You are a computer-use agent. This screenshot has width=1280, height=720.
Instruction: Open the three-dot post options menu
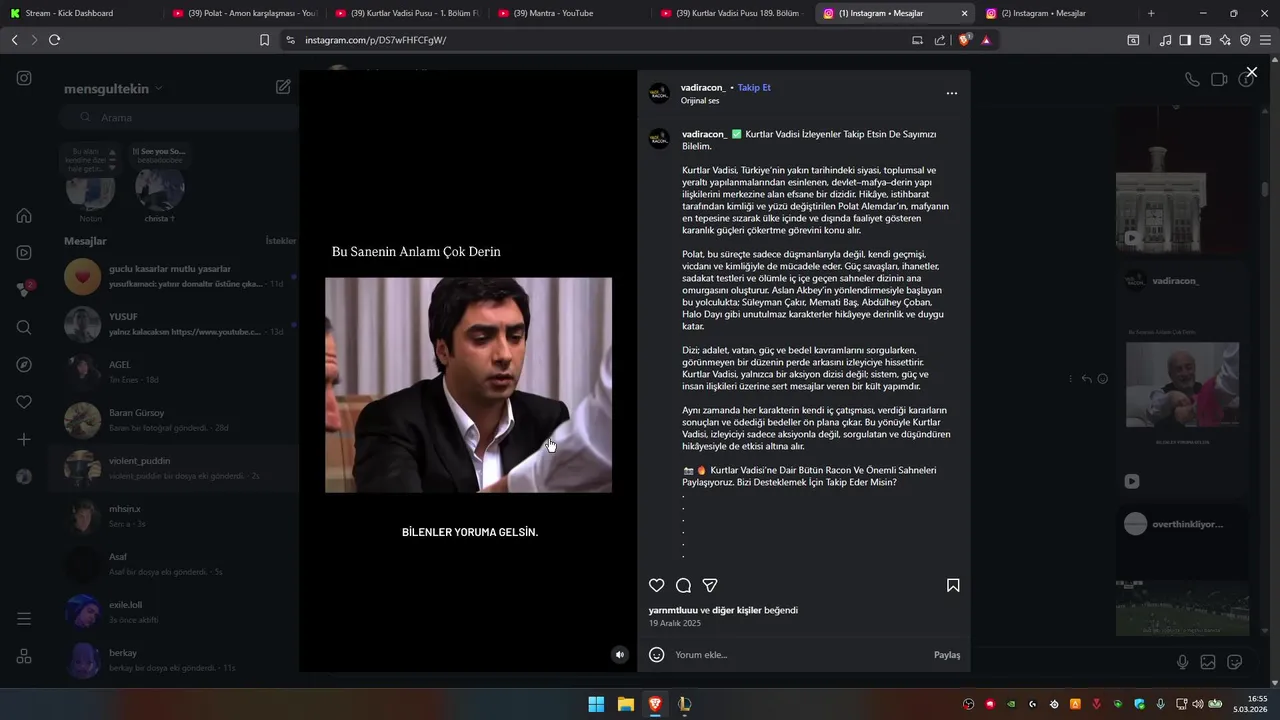[x=951, y=93]
